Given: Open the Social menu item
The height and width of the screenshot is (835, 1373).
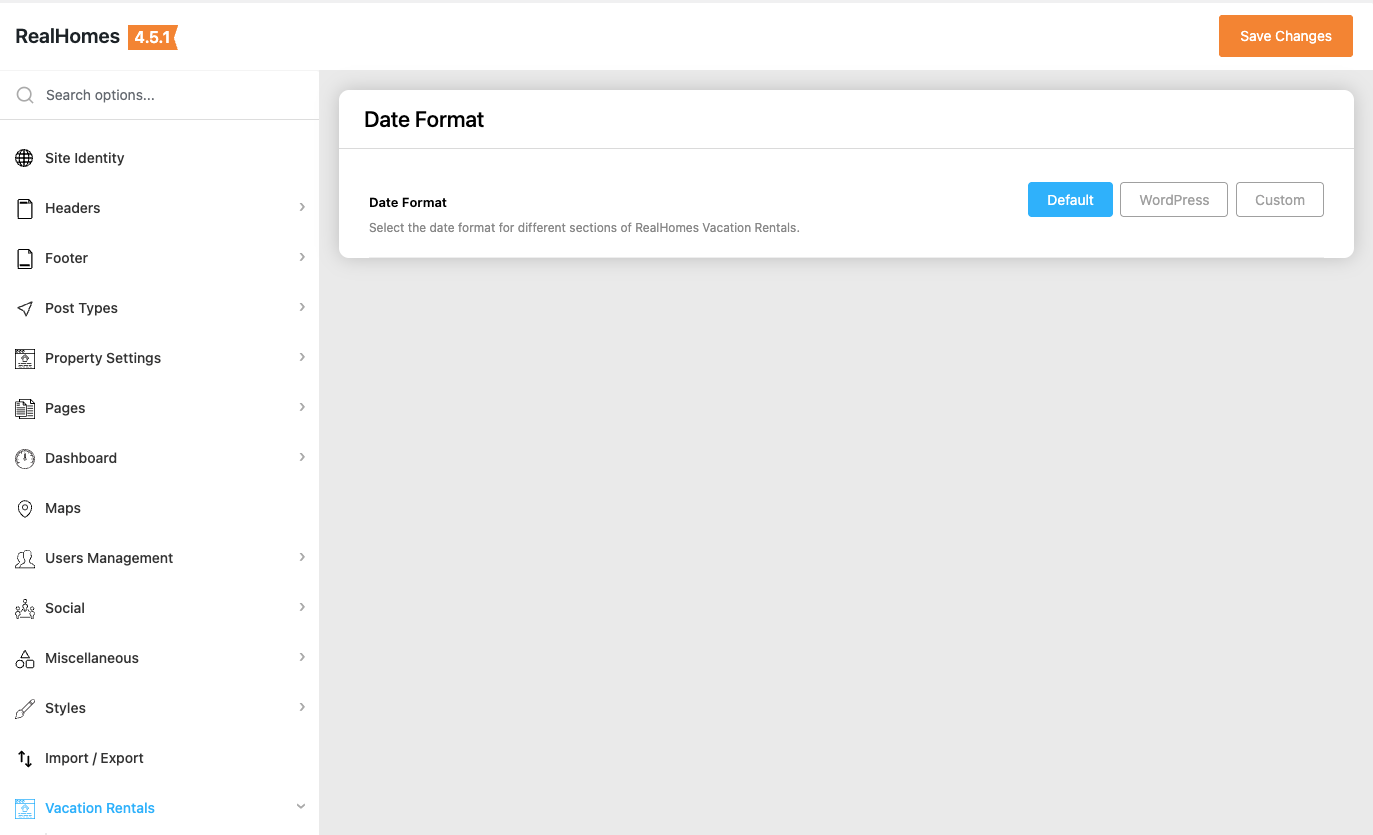Looking at the screenshot, I should click(65, 608).
